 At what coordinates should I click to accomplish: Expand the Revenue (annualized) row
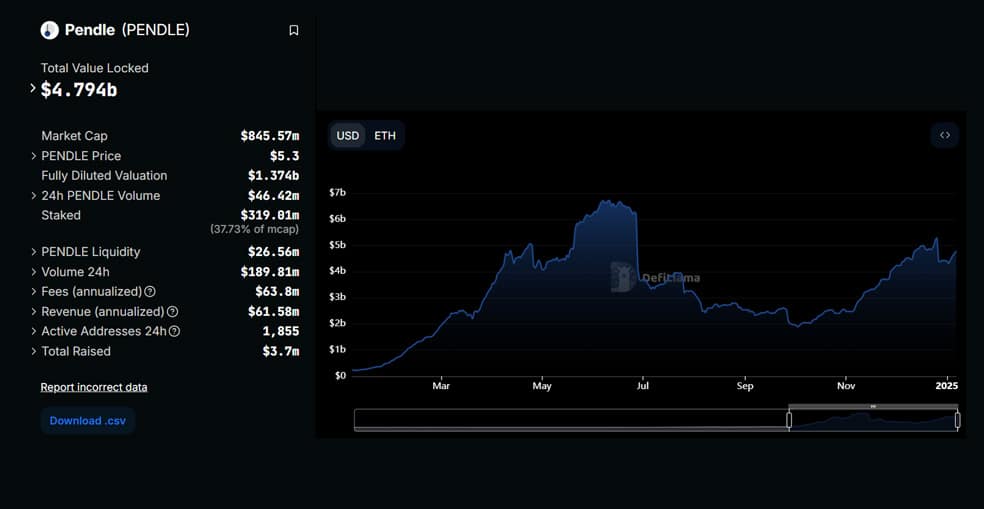(33, 312)
